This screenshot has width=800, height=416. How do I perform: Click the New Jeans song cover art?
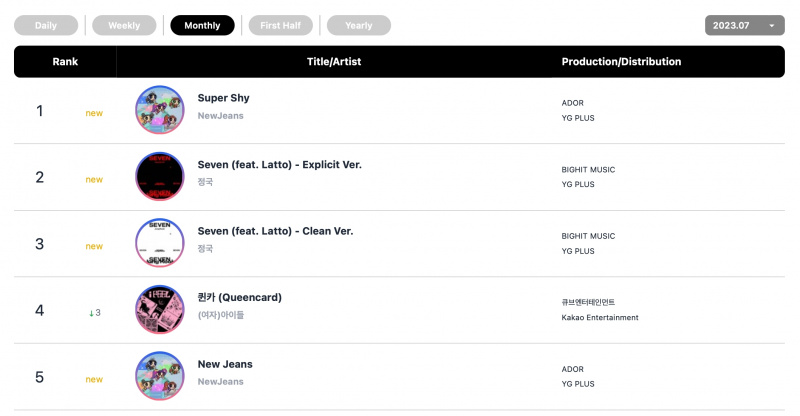(160, 376)
